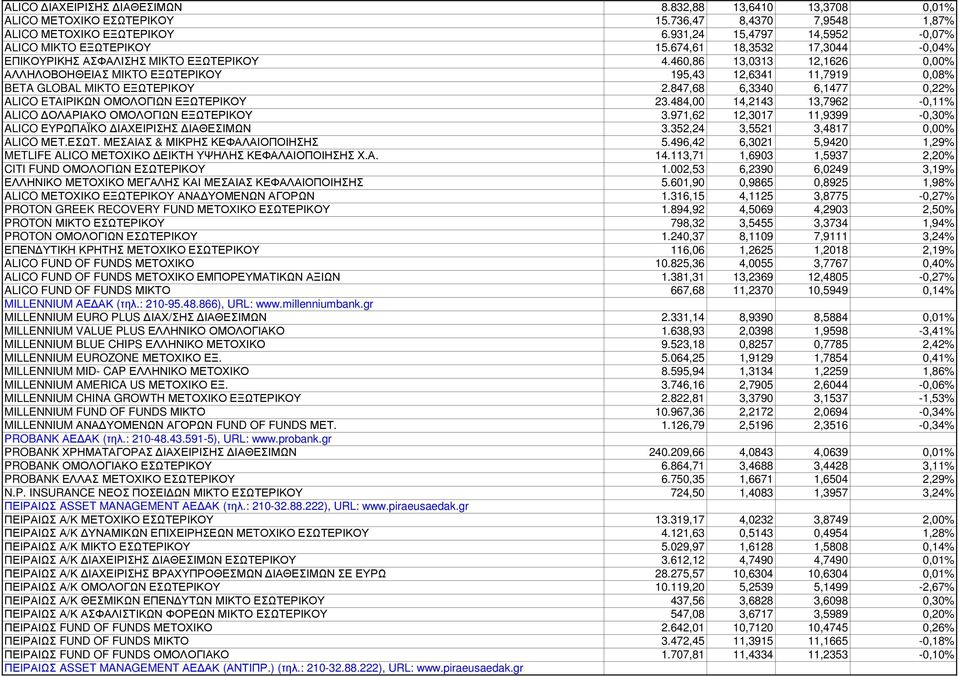Click price 13,2369 in ΕΜΠΟΡΕΥΜΑΤΙΚΩΝ ΑΞΙΩΝ row
This screenshot has height=677, width=959.
coord(753,277)
